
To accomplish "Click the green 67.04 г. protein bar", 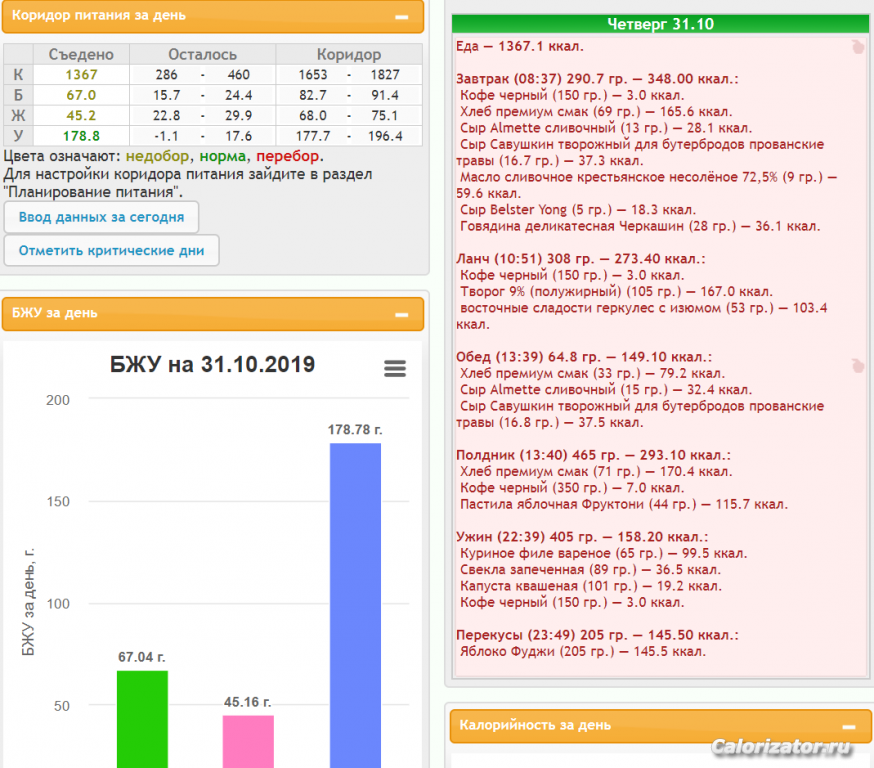I will (142, 719).
